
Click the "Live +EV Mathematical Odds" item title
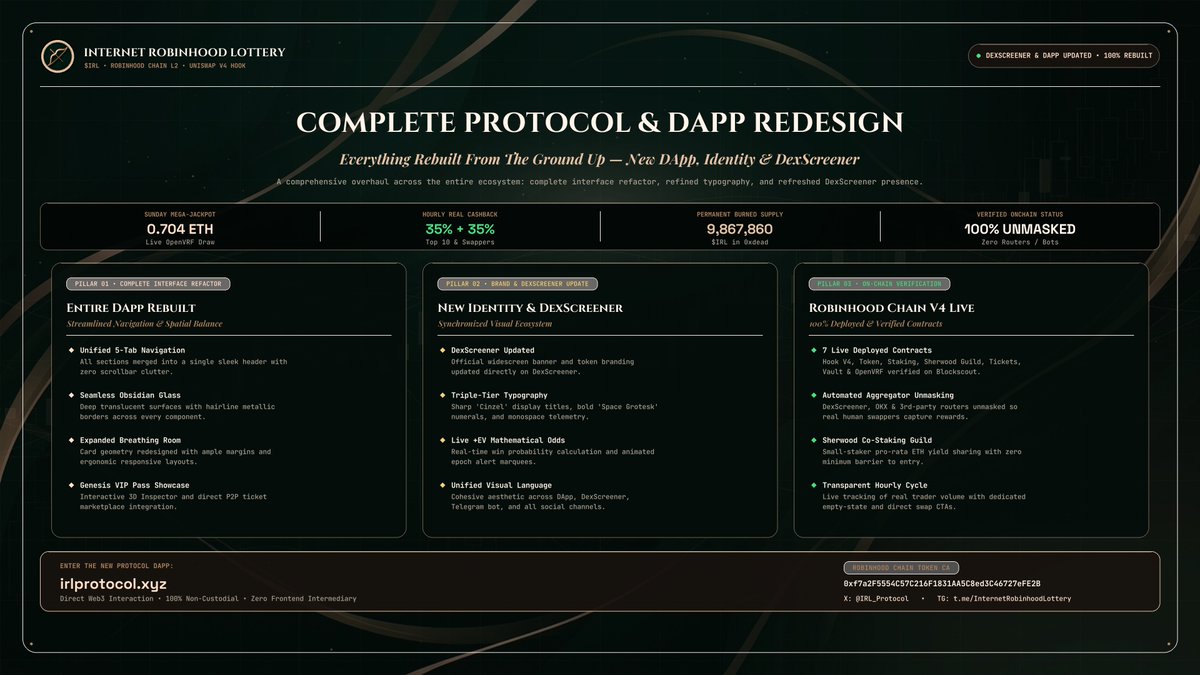click(x=508, y=440)
